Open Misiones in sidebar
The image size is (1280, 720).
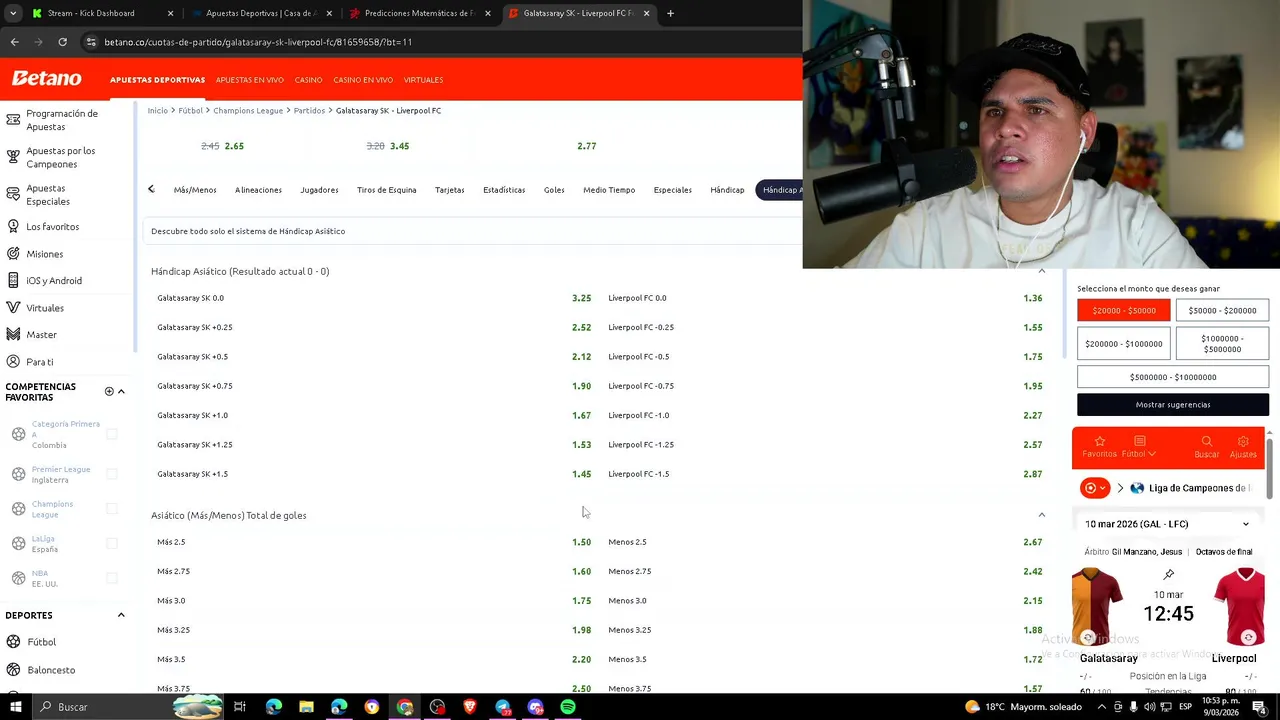[44, 254]
